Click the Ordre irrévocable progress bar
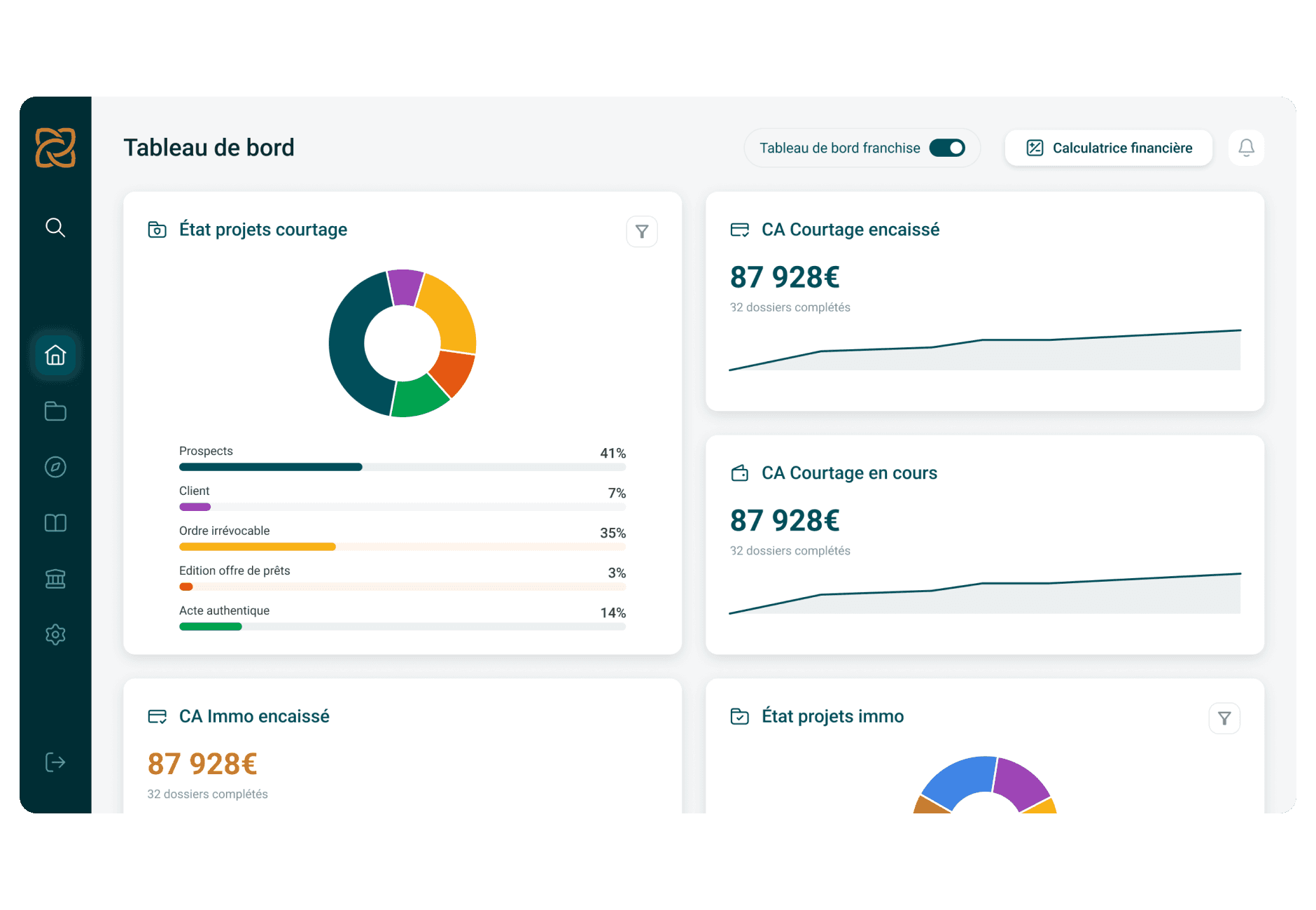The image size is (1316, 910). (402, 547)
